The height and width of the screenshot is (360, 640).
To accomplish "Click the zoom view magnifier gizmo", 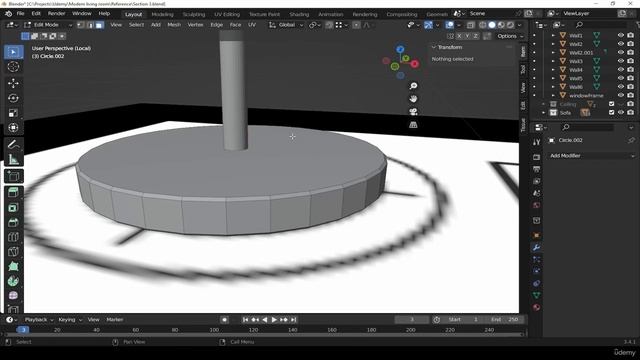I will coord(413,86).
